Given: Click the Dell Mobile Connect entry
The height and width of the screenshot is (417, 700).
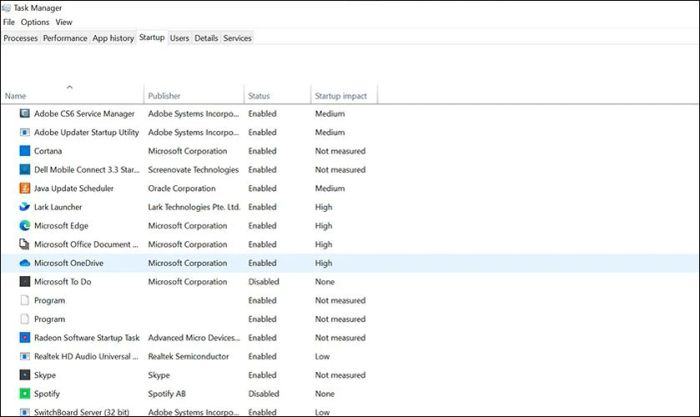Looking at the screenshot, I should (x=85, y=170).
